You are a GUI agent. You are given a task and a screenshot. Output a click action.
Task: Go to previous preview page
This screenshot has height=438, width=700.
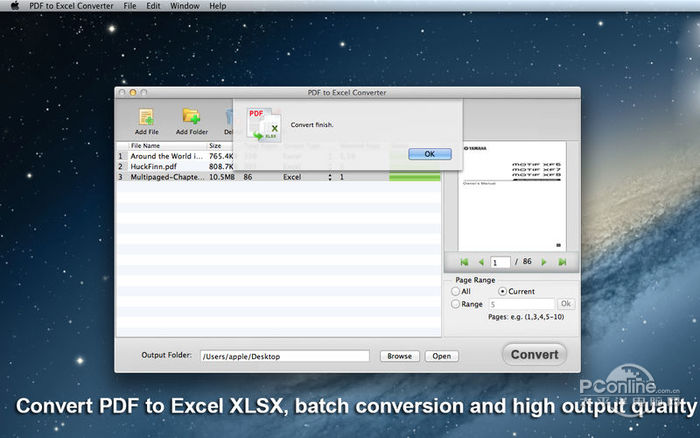pos(481,262)
